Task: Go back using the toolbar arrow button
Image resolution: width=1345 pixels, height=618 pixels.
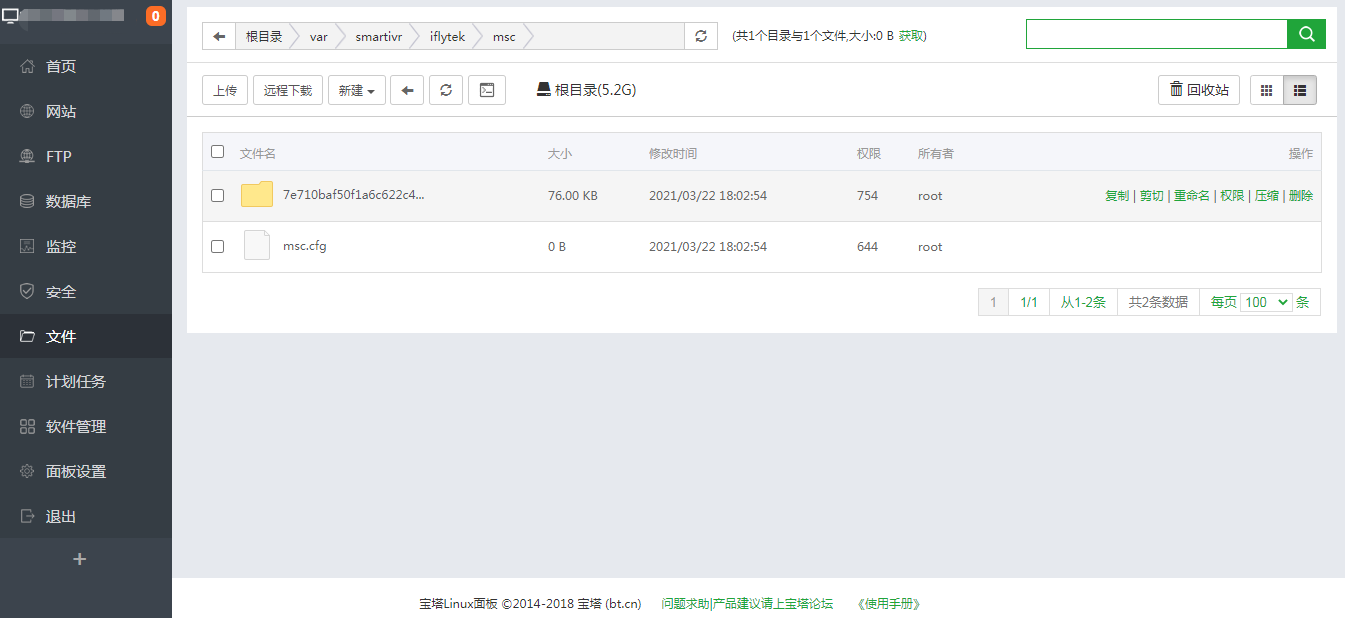Action: [x=407, y=90]
